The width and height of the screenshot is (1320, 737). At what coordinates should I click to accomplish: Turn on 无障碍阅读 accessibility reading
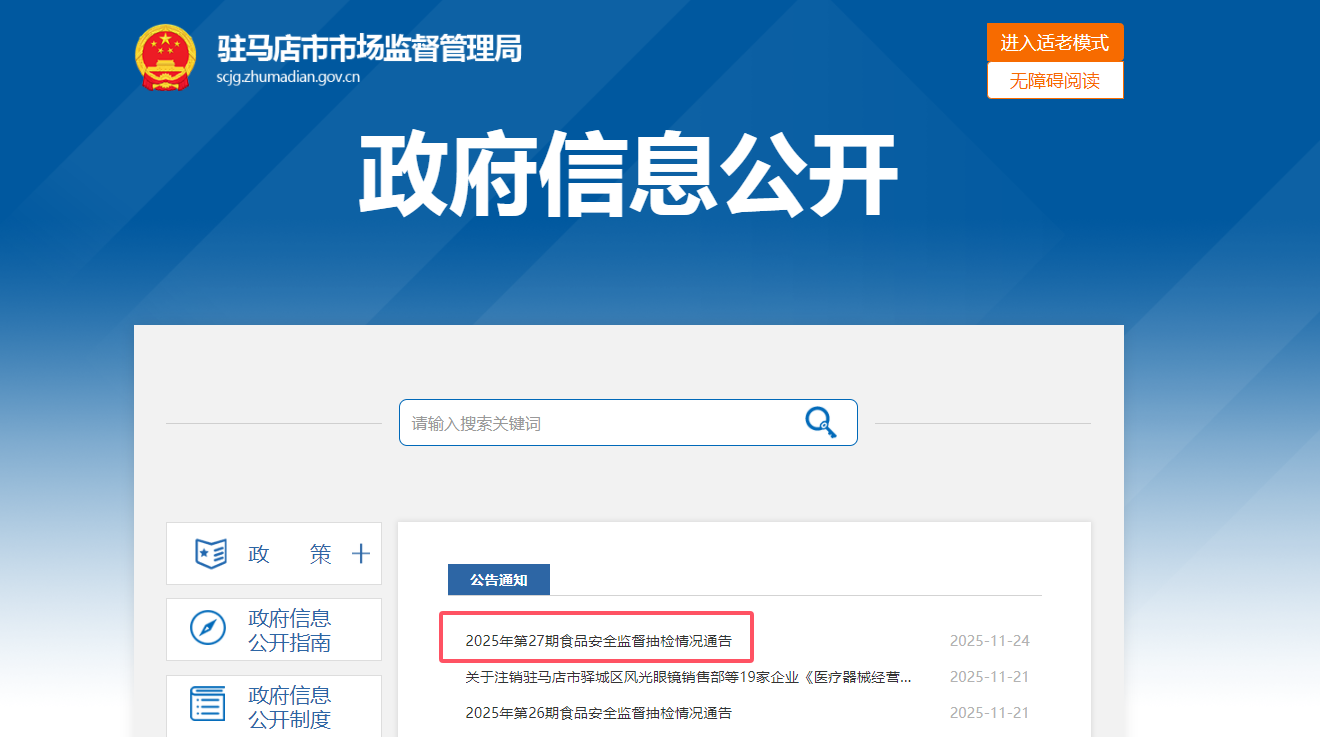1055,81
